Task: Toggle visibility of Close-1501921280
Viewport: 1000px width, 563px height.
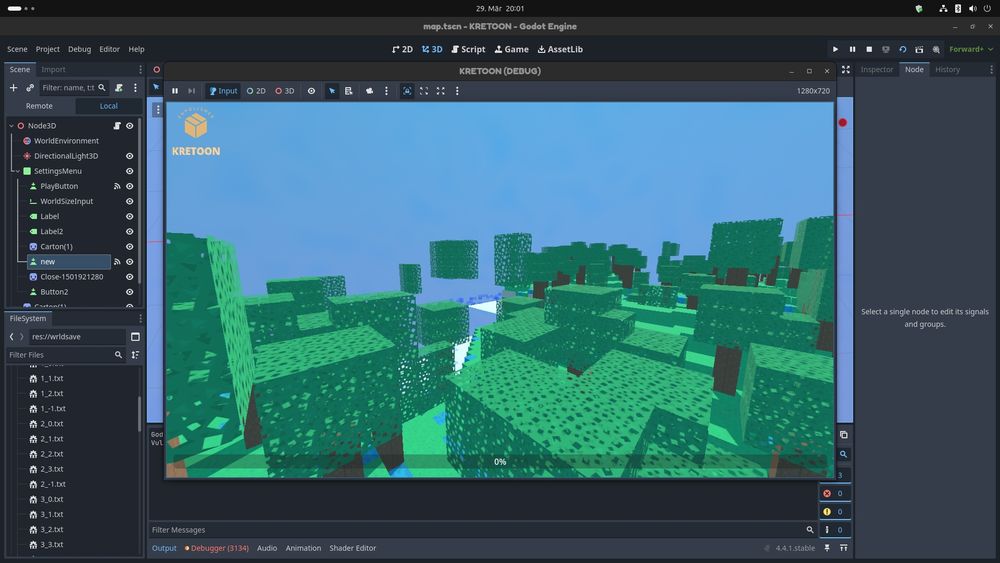Action: 129,277
